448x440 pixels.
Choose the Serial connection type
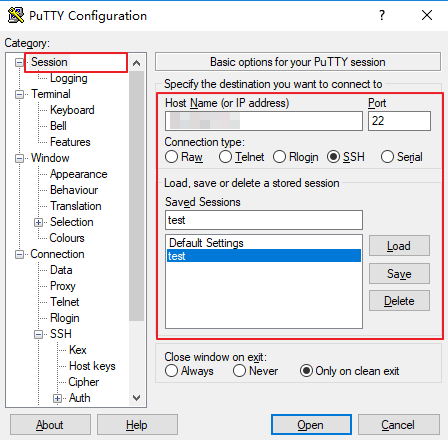[387, 157]
